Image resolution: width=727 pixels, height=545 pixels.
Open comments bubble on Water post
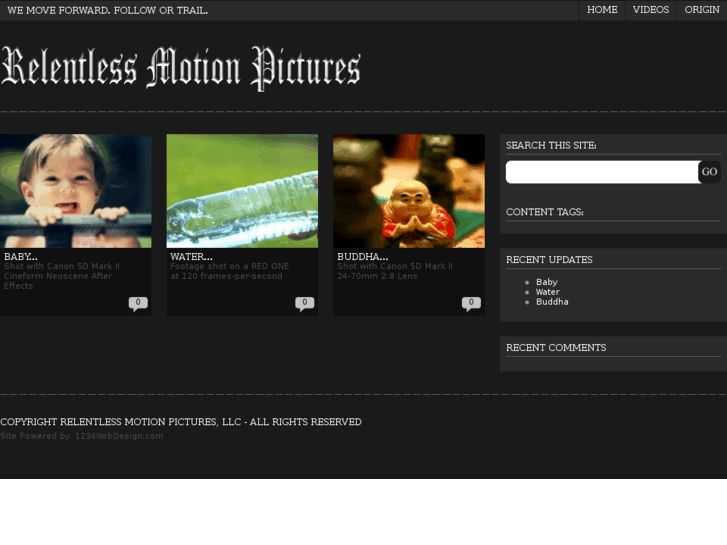coord(305,303)
